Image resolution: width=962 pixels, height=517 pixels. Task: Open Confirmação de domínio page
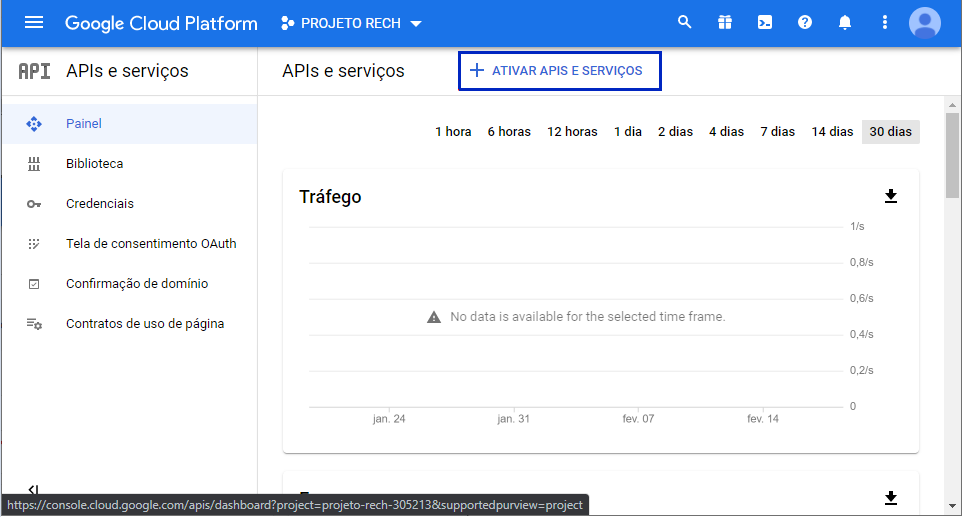[x=137, y=284]
